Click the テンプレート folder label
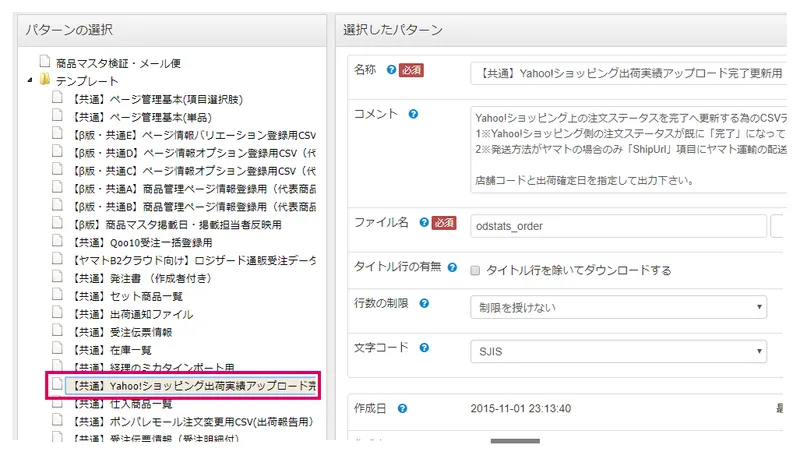Viewport: 800px width, 456px height. (87, 81)
